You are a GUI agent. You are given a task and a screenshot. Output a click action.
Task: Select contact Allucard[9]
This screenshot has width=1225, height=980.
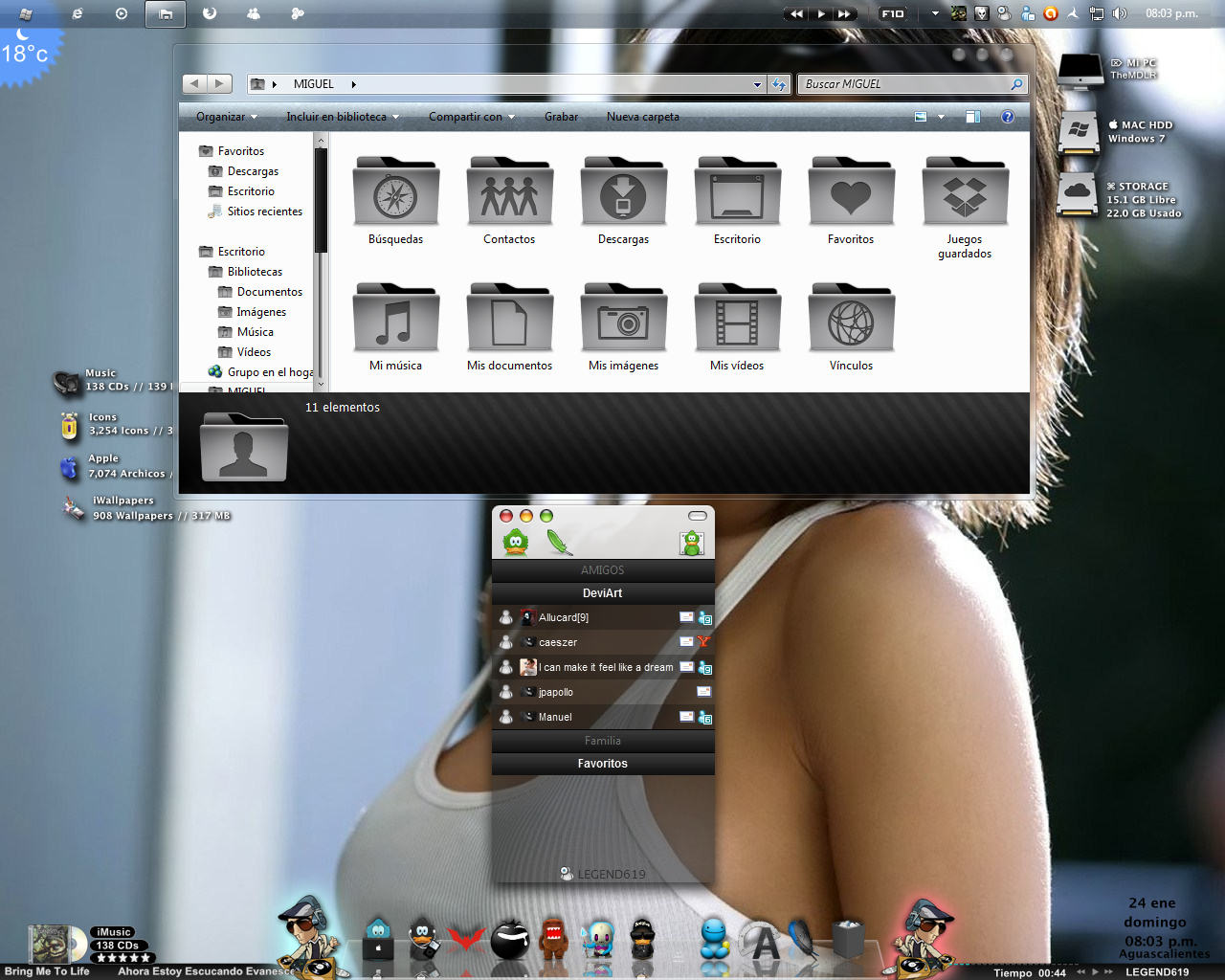tap(603, 617)
